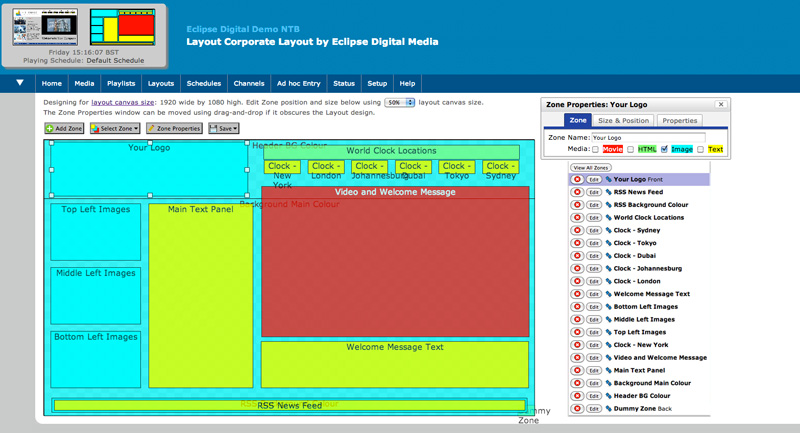Click pencil icon beside Clock - Sydney
This screenshot has width=800, height=433.
coord(608,231)
